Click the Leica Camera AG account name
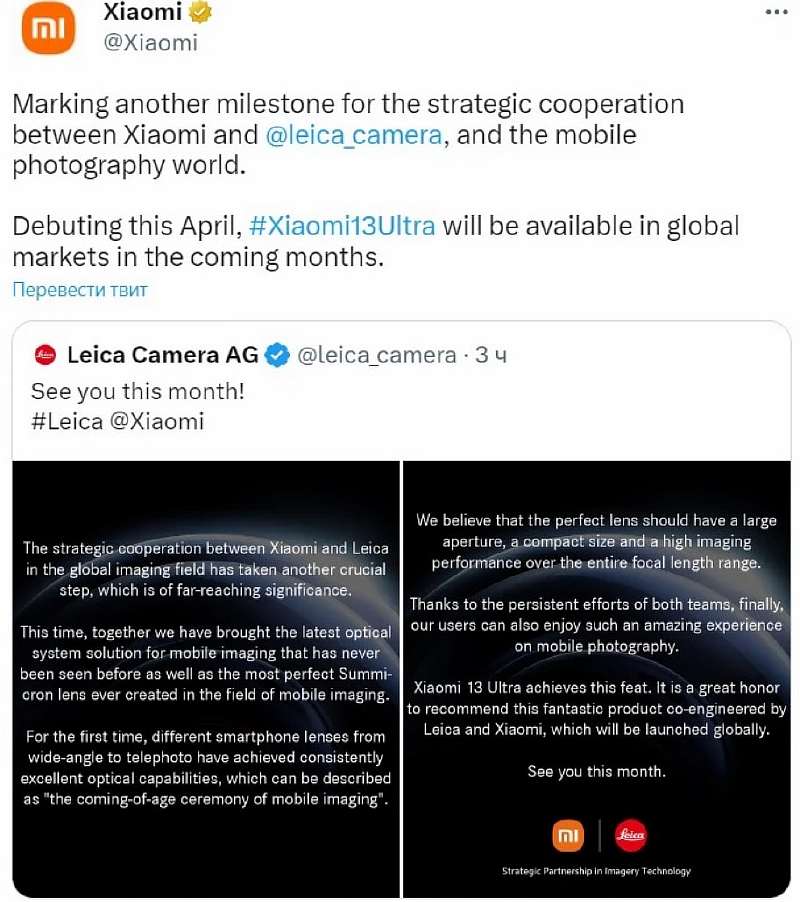This screenshot has height=902, width=800. (x=162, y=354)
